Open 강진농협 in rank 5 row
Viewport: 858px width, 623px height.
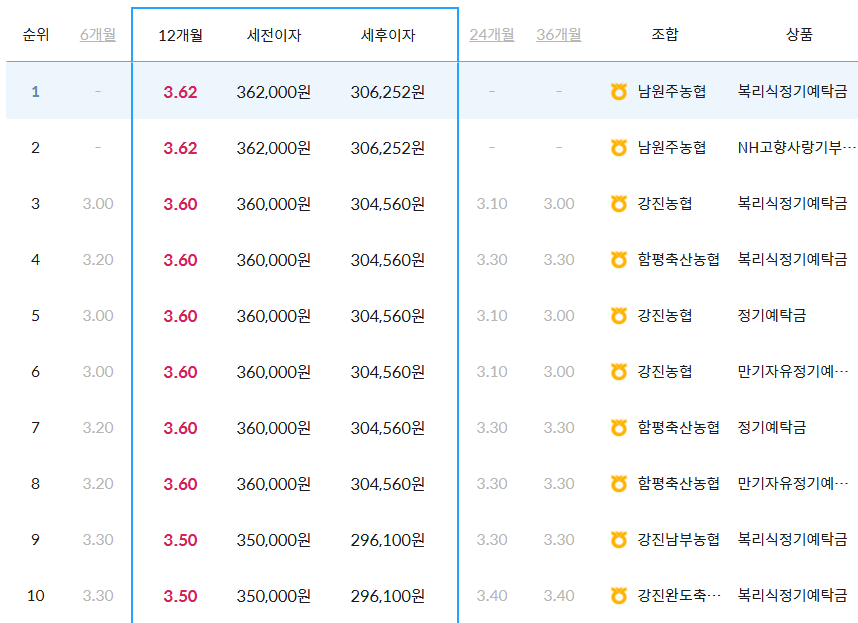coord(665,315)
